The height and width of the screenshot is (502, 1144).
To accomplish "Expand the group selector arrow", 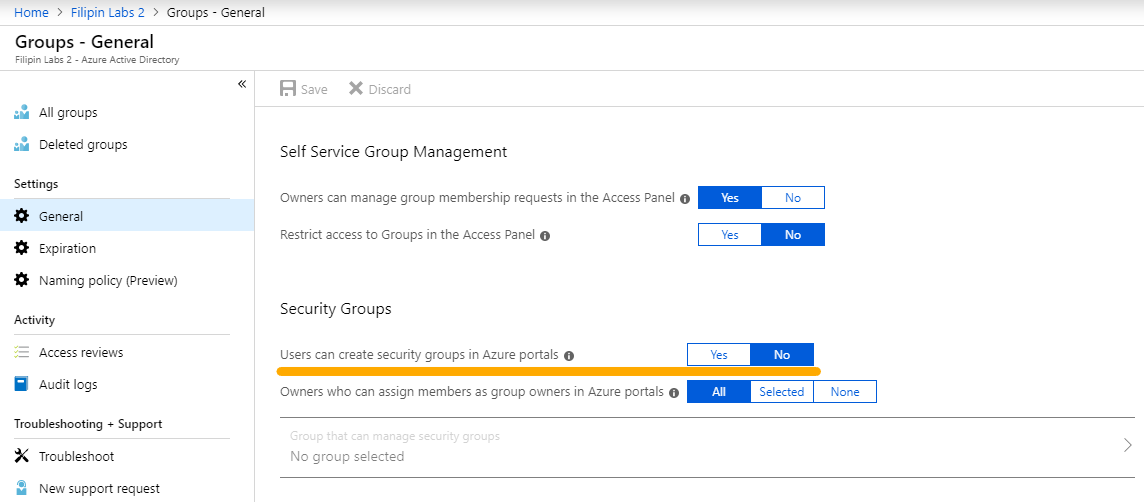I will point(1127,445).
